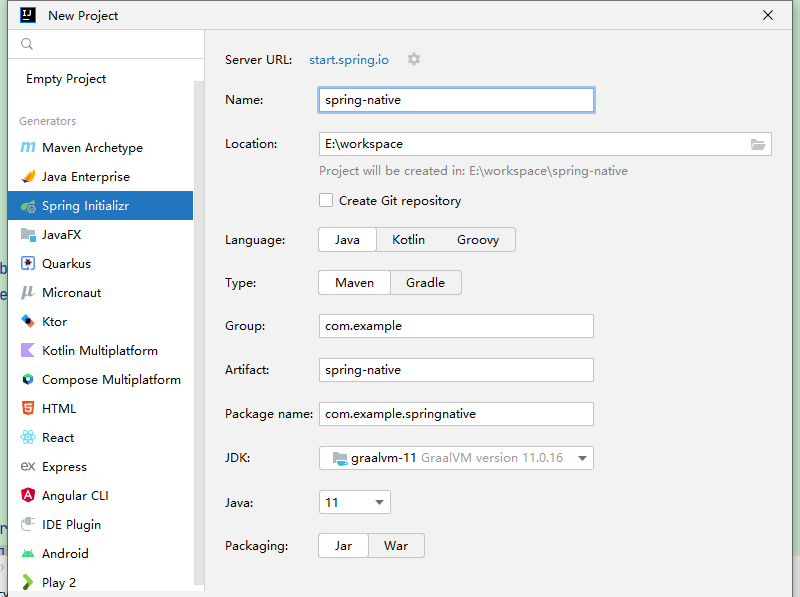Click the project Name field

[456, 100]
